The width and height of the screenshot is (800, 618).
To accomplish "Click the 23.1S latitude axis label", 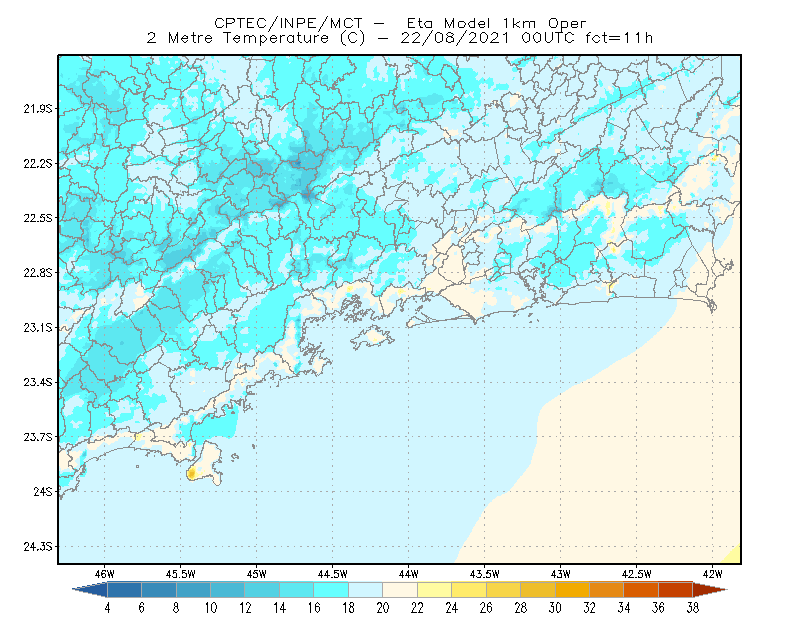I will 38,328.
